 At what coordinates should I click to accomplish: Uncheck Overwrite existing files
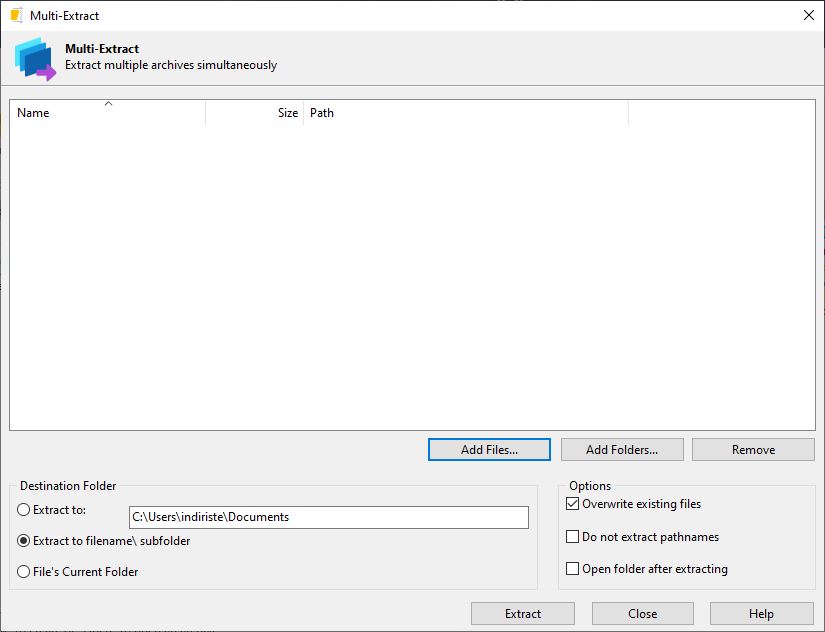point(573,504)
